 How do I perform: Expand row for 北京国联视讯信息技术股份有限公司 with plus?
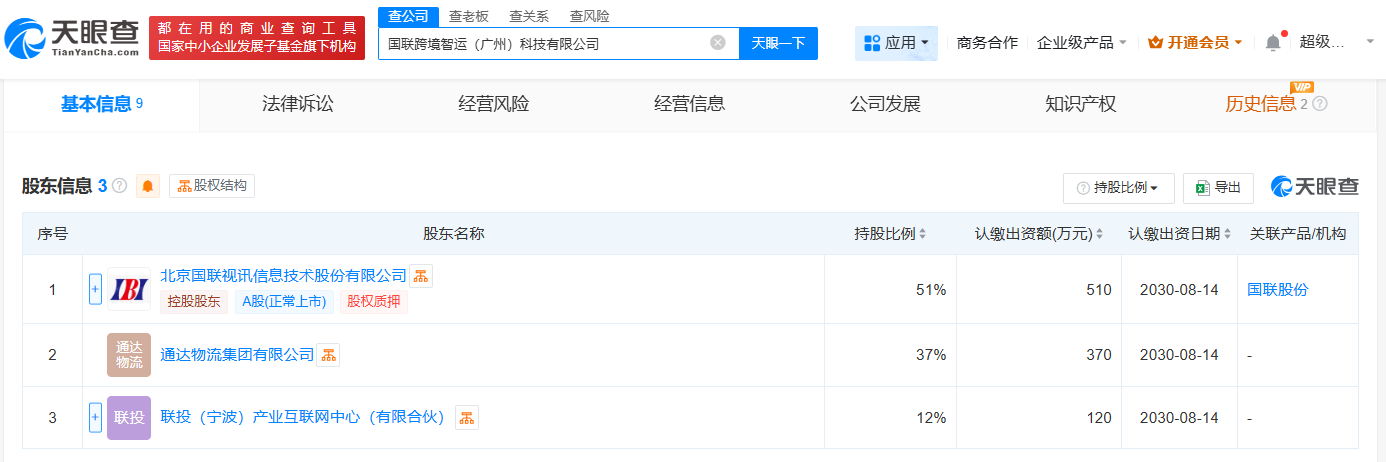point(96,289)
